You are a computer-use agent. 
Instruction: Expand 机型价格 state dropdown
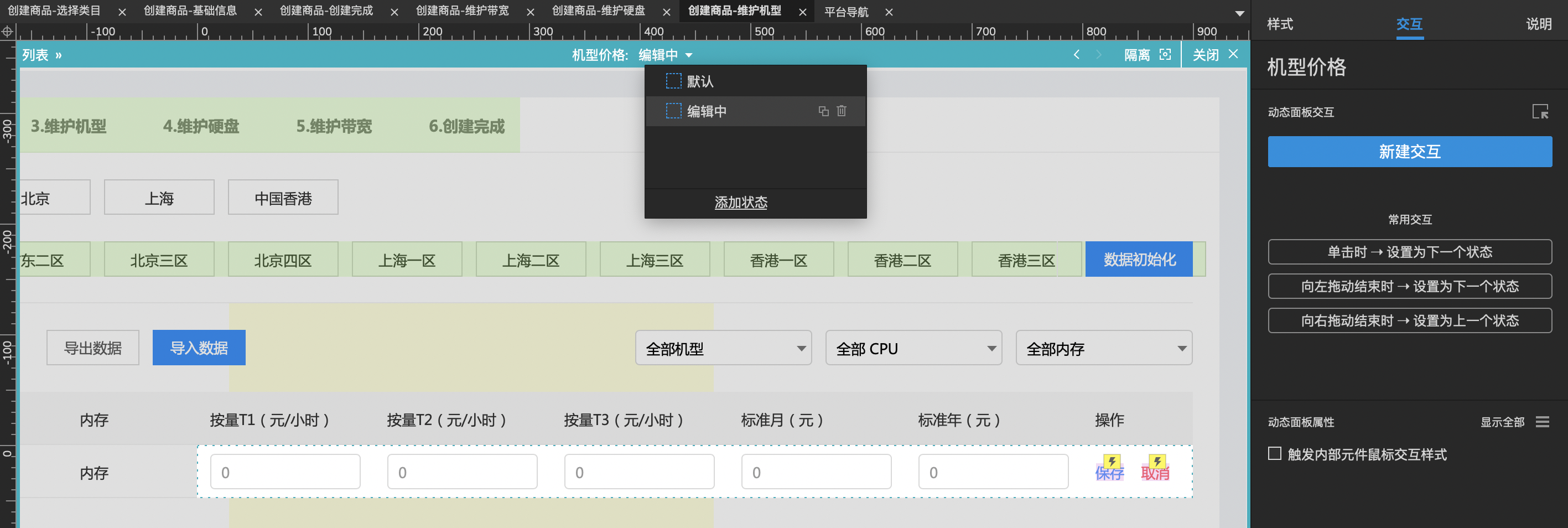point(689,55)
